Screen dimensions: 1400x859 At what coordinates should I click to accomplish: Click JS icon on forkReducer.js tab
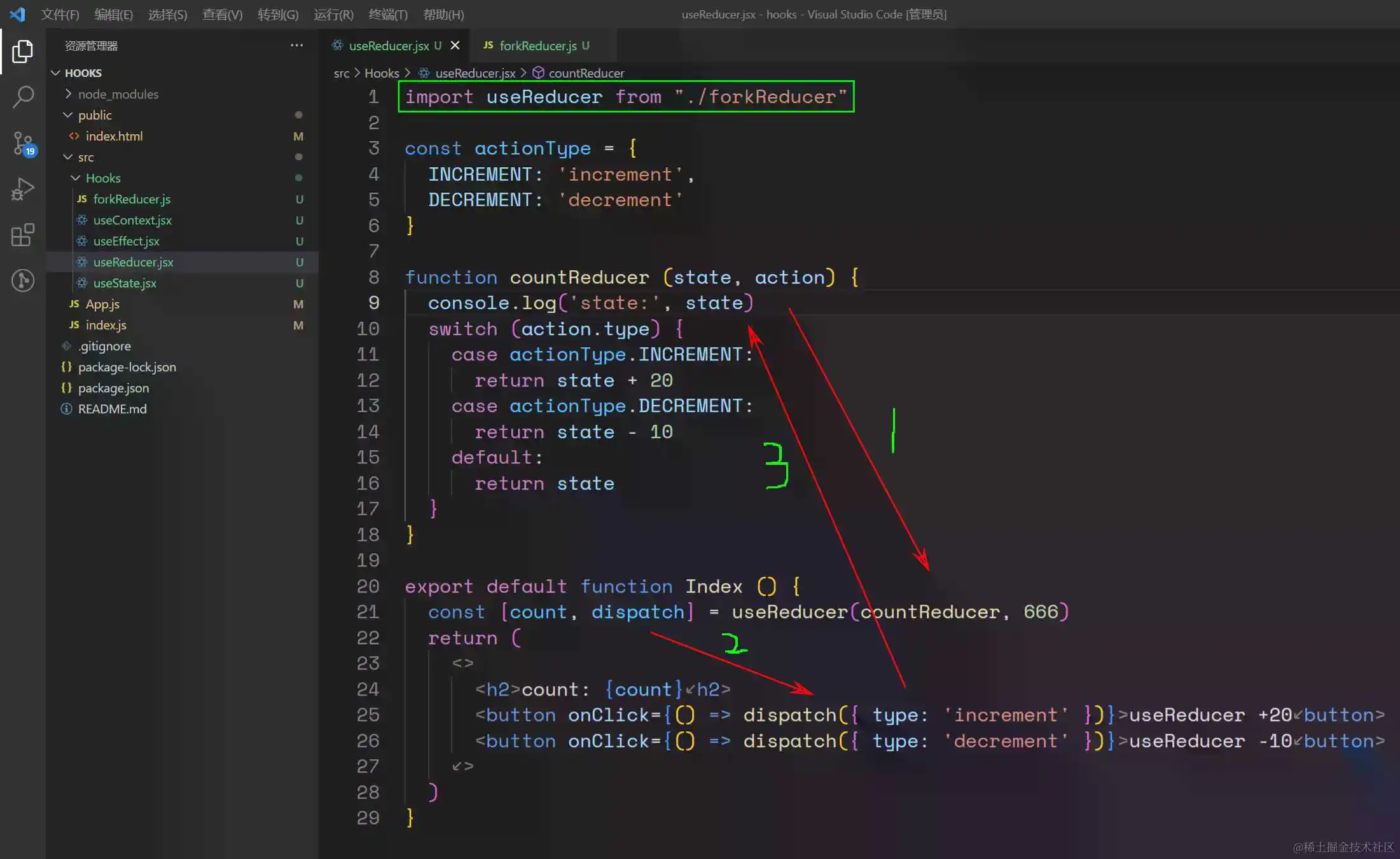489,45
